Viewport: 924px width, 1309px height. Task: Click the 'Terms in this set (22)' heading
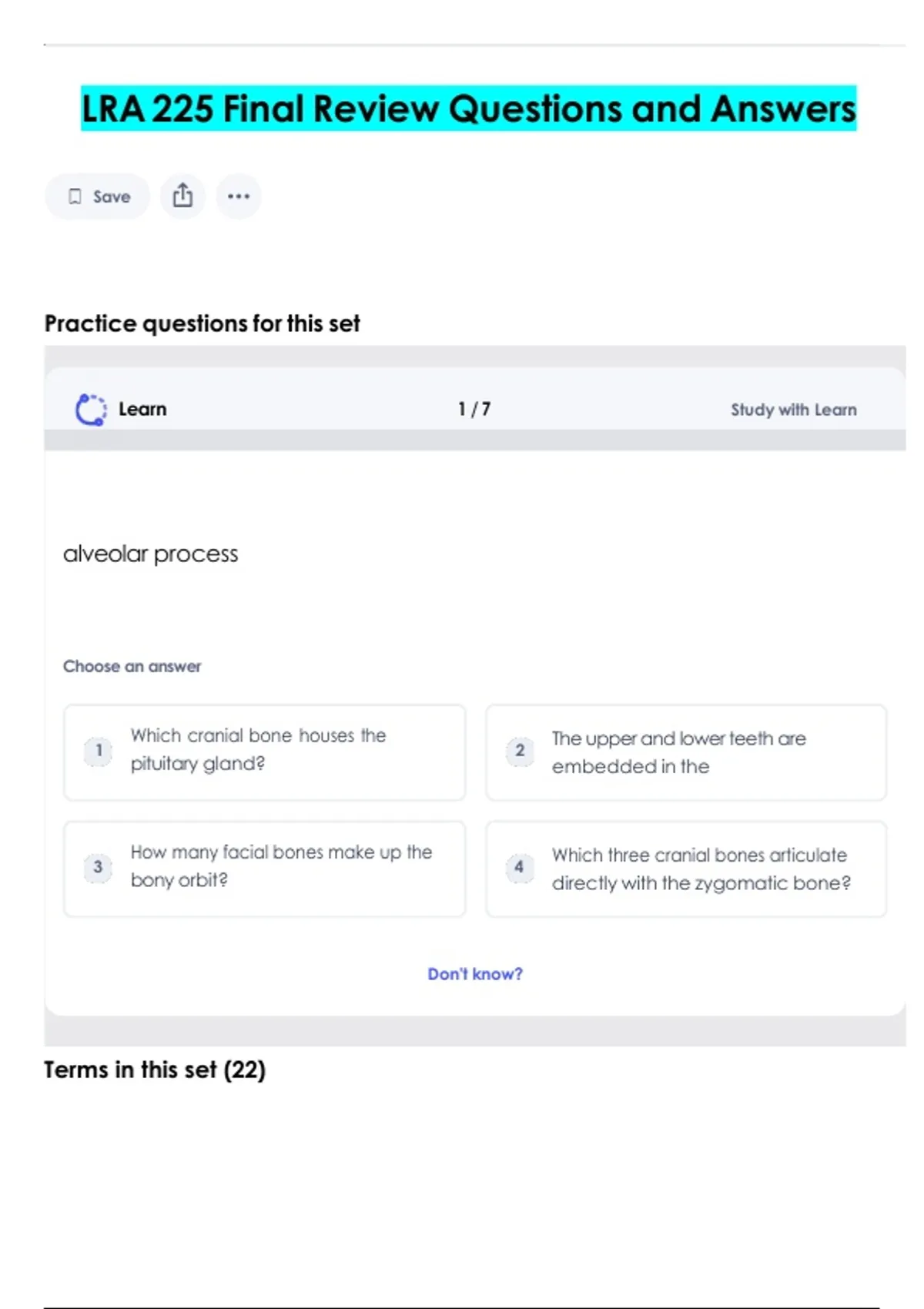pos(155,1070)
